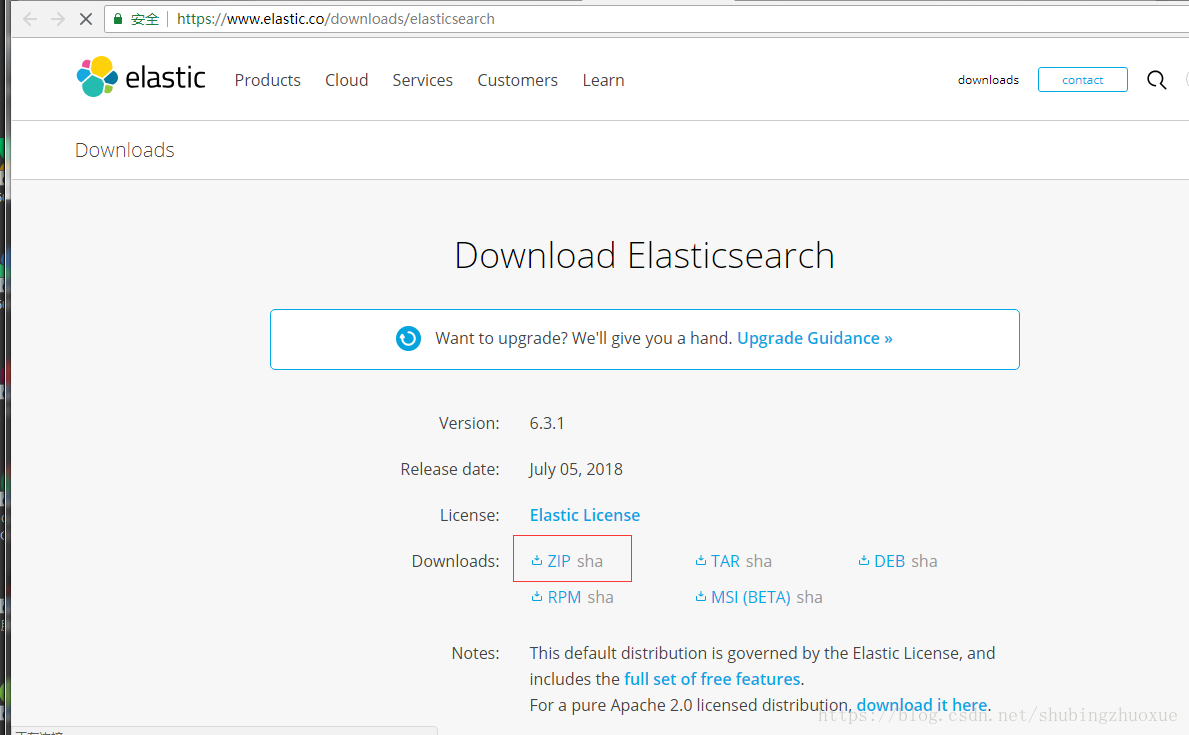Open the Services menu
The height and width of the screenshot is (735, 1189).
(x=422, y=80)
